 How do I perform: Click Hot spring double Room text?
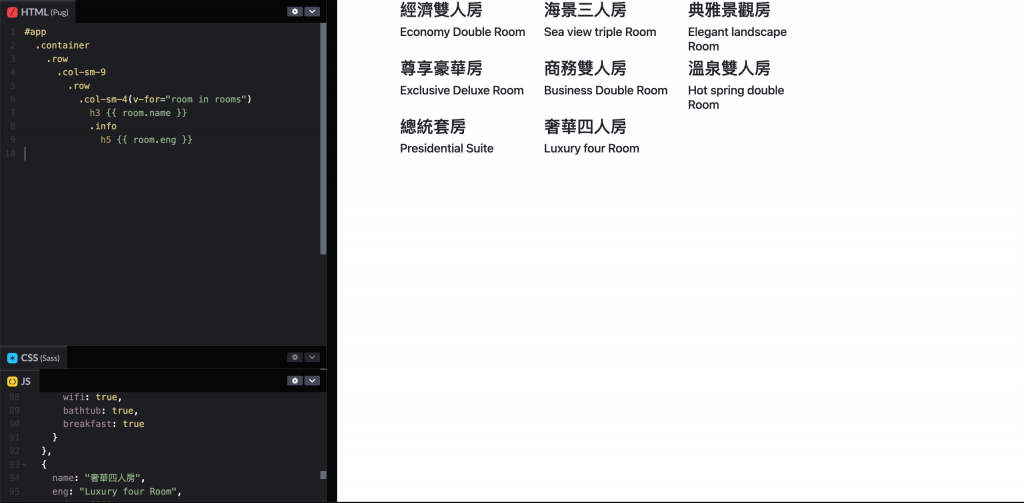coord(736,97)
